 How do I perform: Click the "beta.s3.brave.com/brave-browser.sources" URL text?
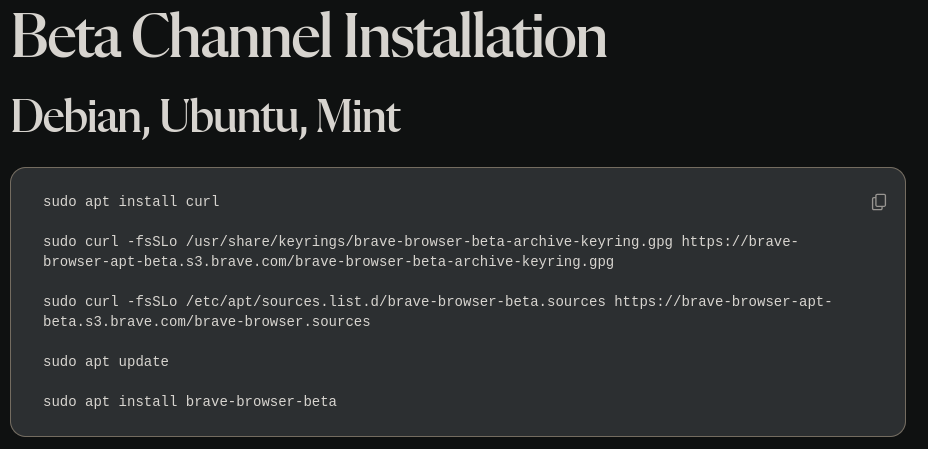[207, 322]
